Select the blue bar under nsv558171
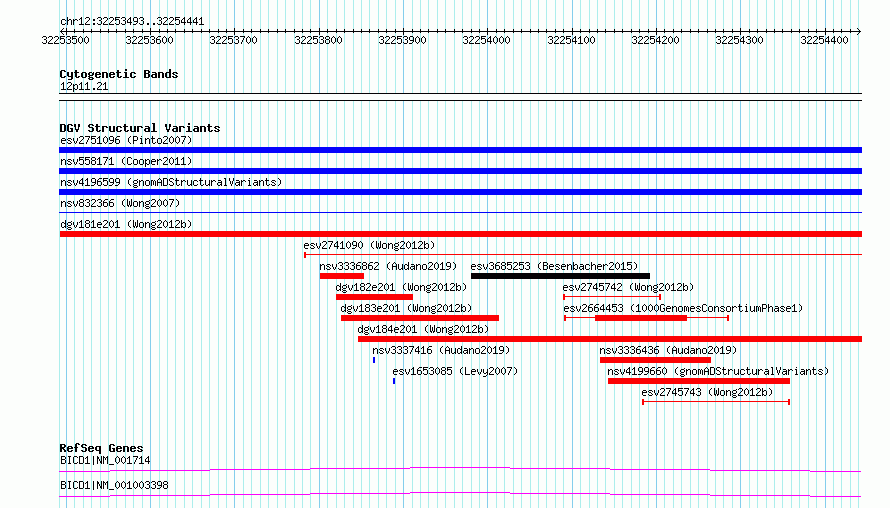 click(460, 171)
